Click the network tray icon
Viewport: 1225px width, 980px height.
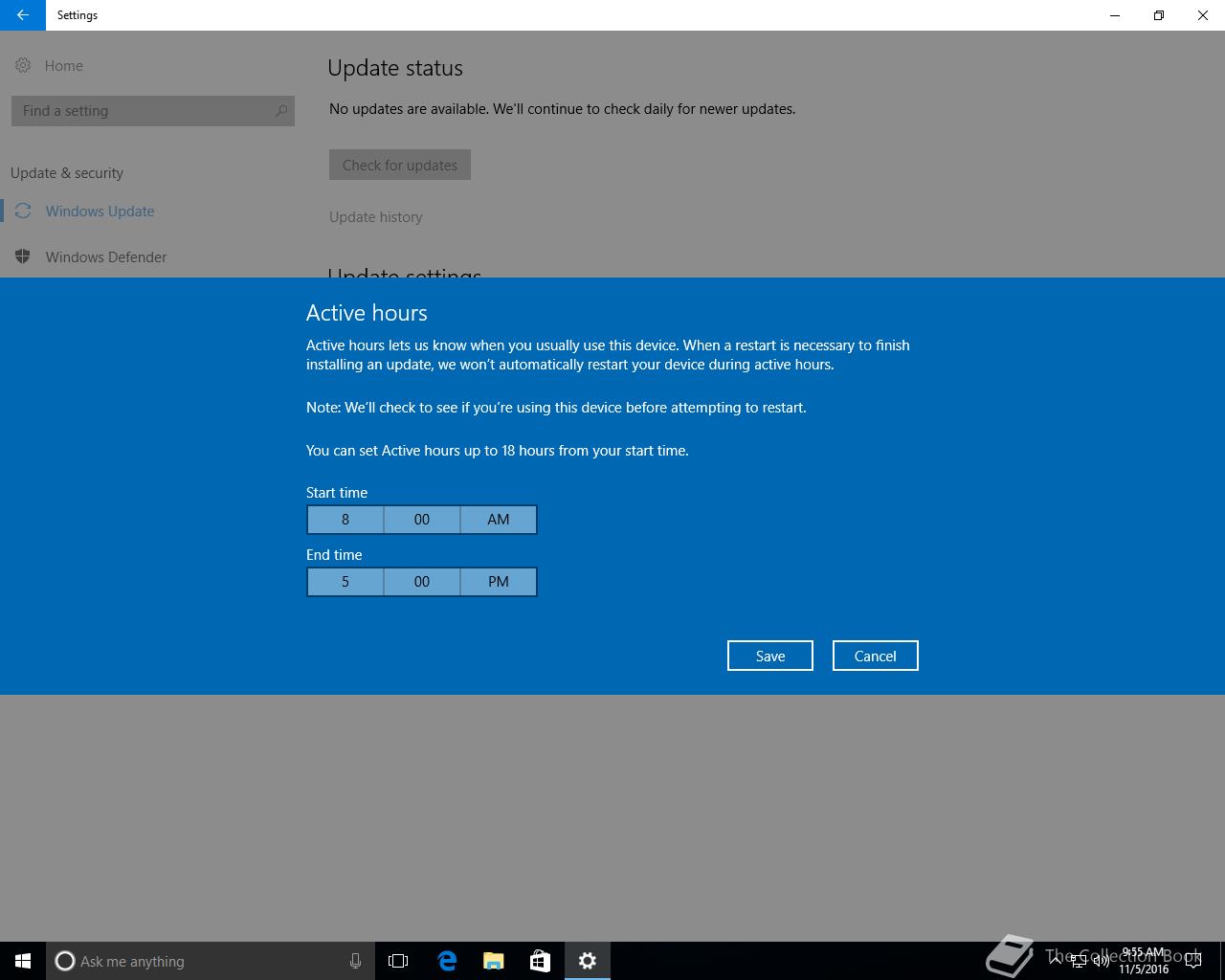tap(1079, 961)
